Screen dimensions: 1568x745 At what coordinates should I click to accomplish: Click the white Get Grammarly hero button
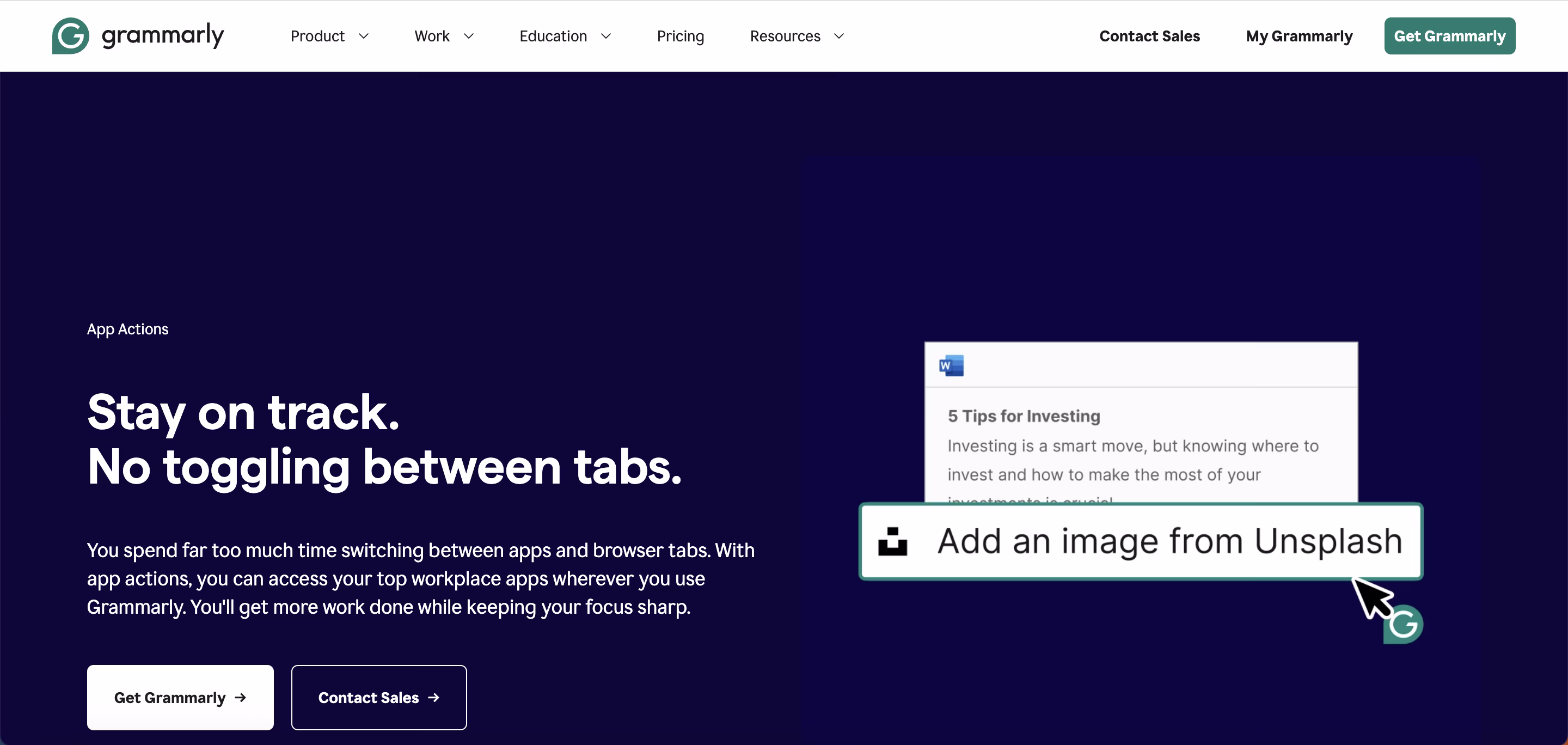pyautogui.click(x=180, y=698)
